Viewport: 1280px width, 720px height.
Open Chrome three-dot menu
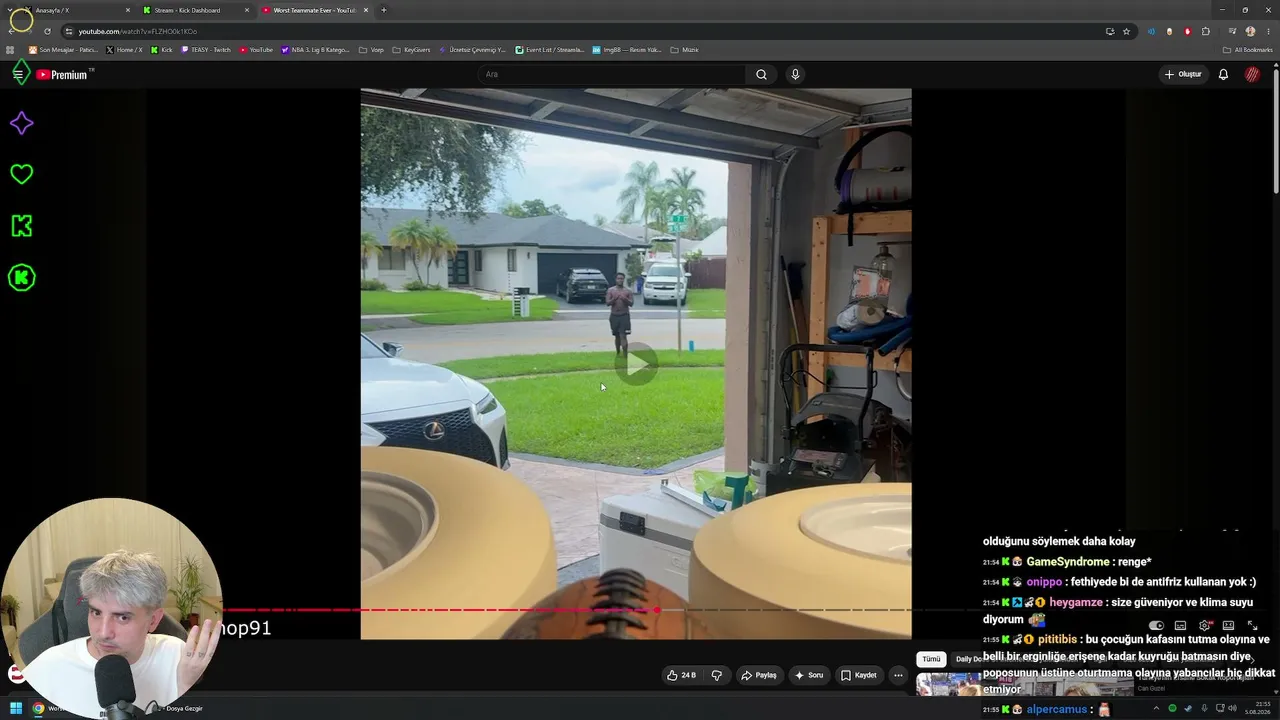[x=1268, y=31]
